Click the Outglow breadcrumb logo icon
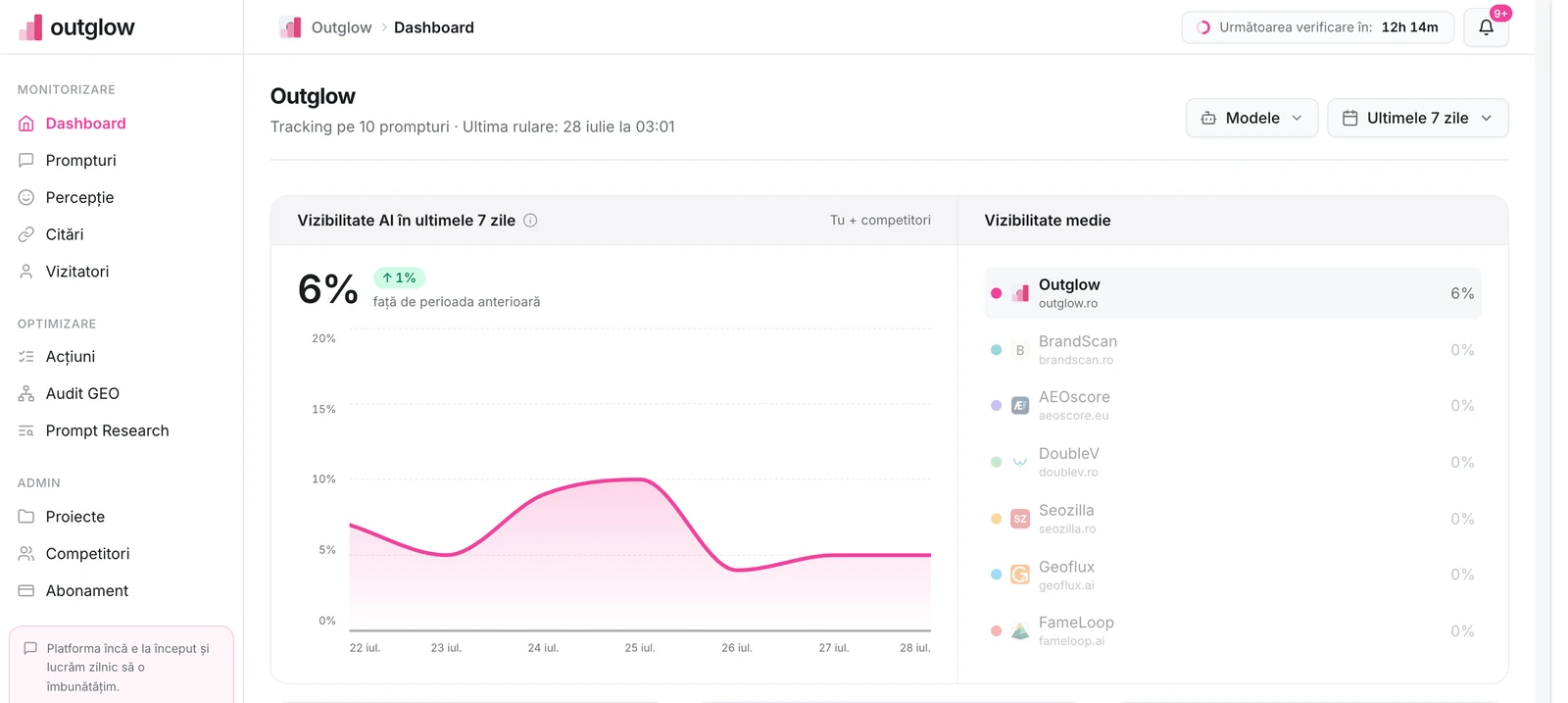The image size is (1568, 703). tap(290, 27)
